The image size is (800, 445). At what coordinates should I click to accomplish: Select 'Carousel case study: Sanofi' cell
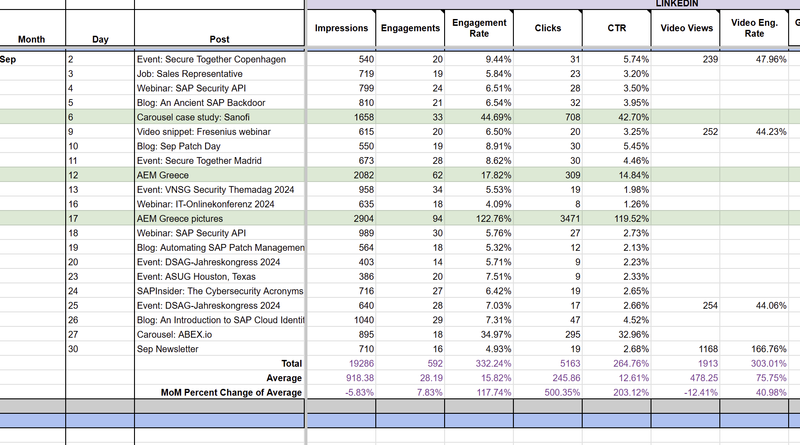pos(219,117)
